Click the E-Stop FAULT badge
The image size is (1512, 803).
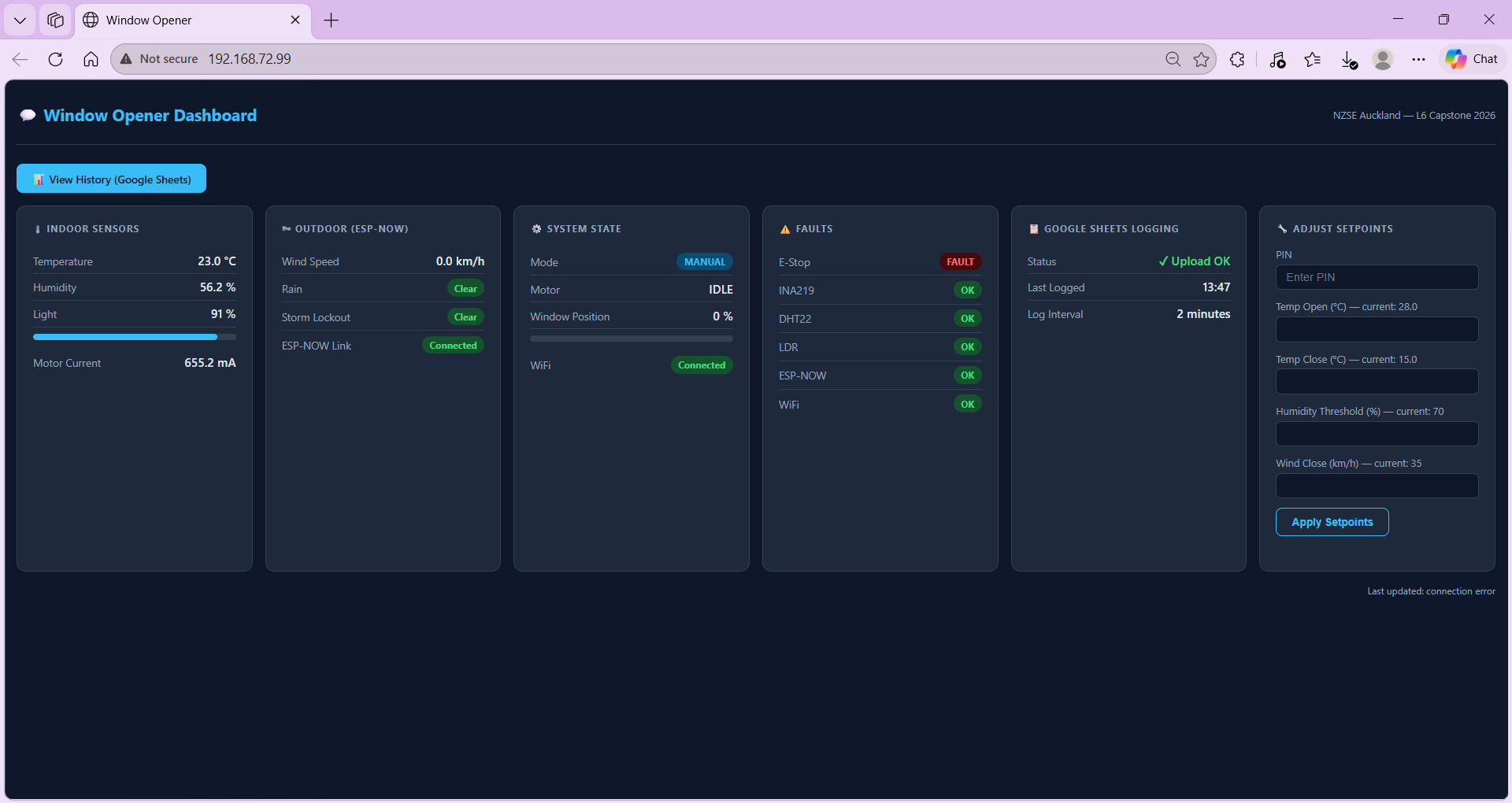960,262
